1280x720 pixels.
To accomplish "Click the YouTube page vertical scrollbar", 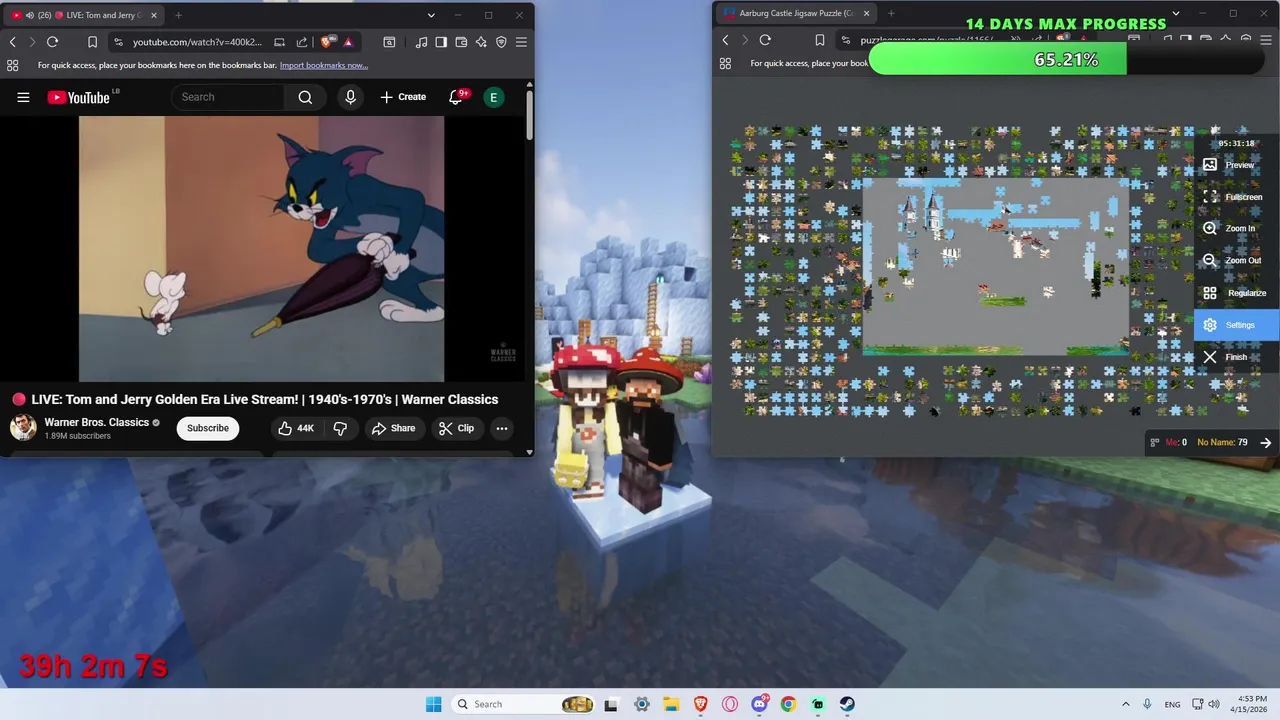I will pos(530,115).
